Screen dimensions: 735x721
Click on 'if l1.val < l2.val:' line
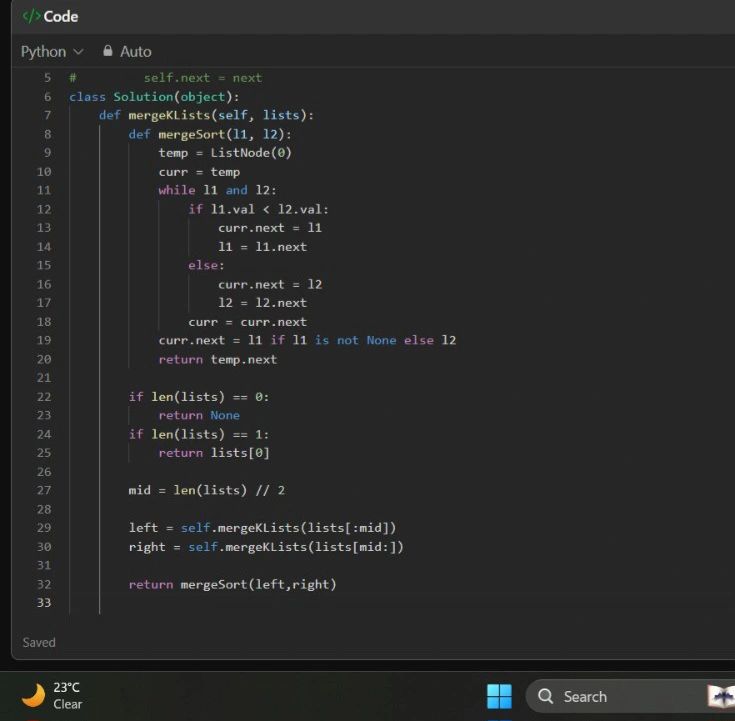258,209
